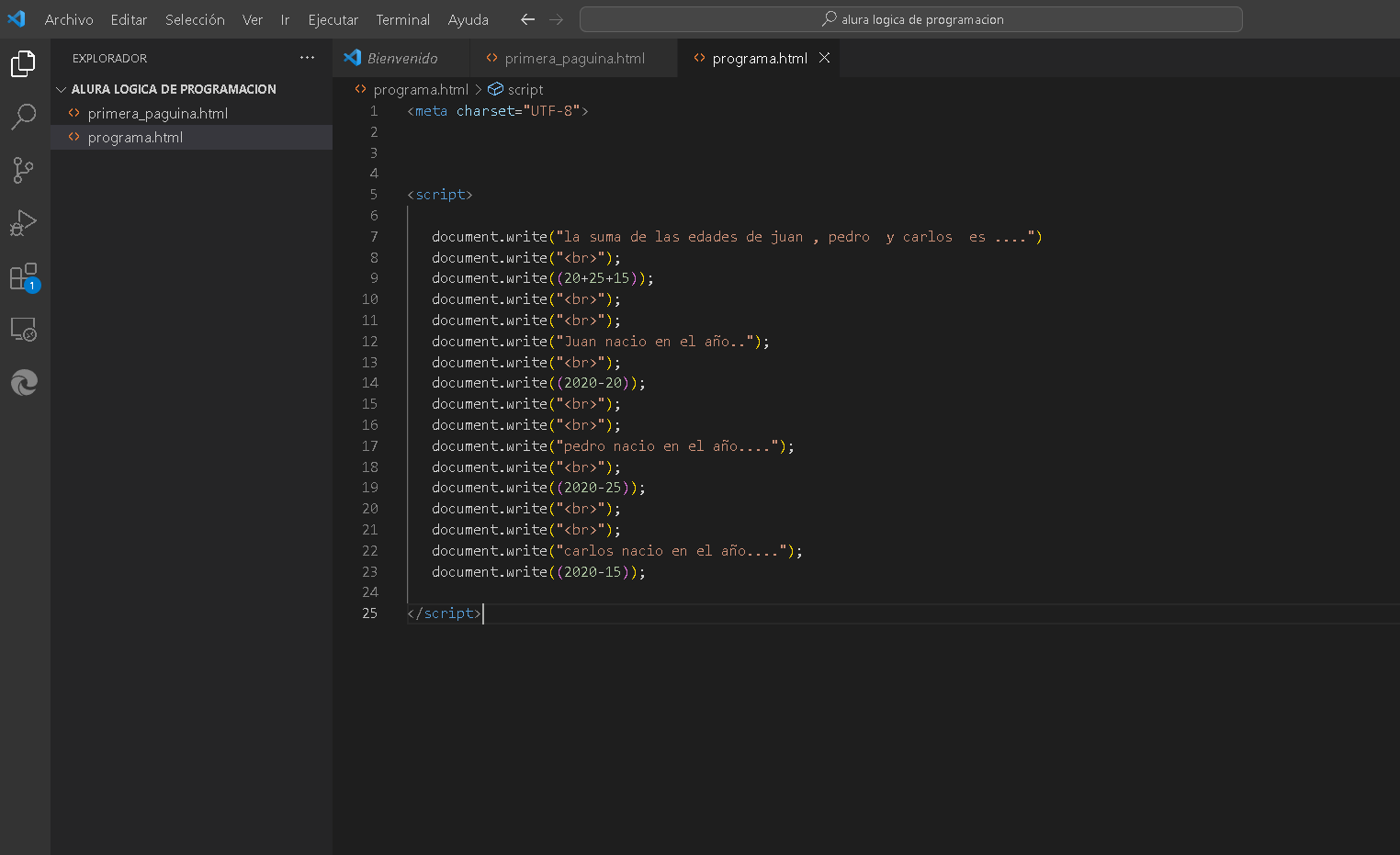
Task: Click the programa.html breadcrumb segment
Action: (x=421, y=89)
